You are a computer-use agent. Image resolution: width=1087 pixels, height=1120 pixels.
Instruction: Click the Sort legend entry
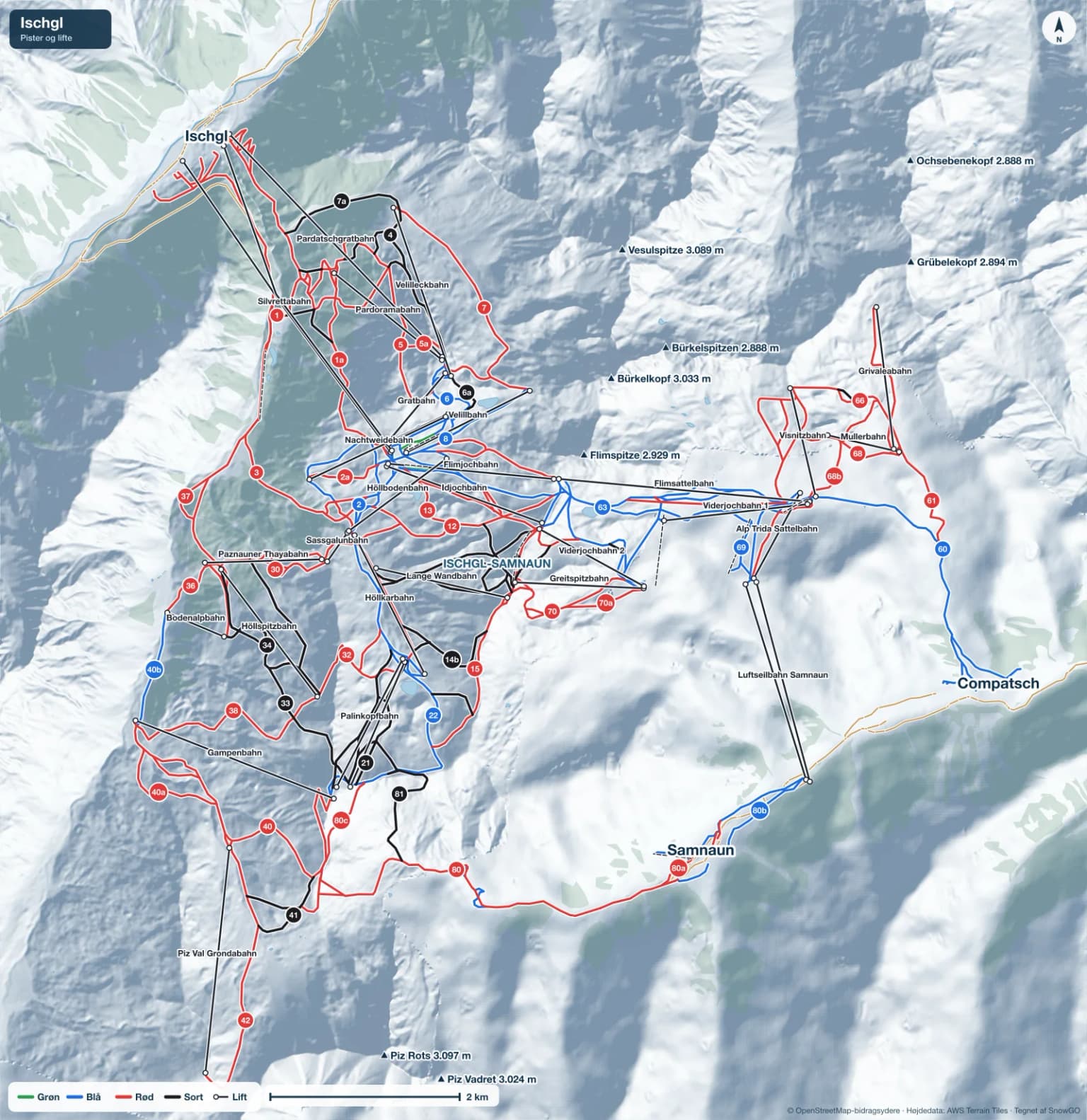(x=184, y=1097)
